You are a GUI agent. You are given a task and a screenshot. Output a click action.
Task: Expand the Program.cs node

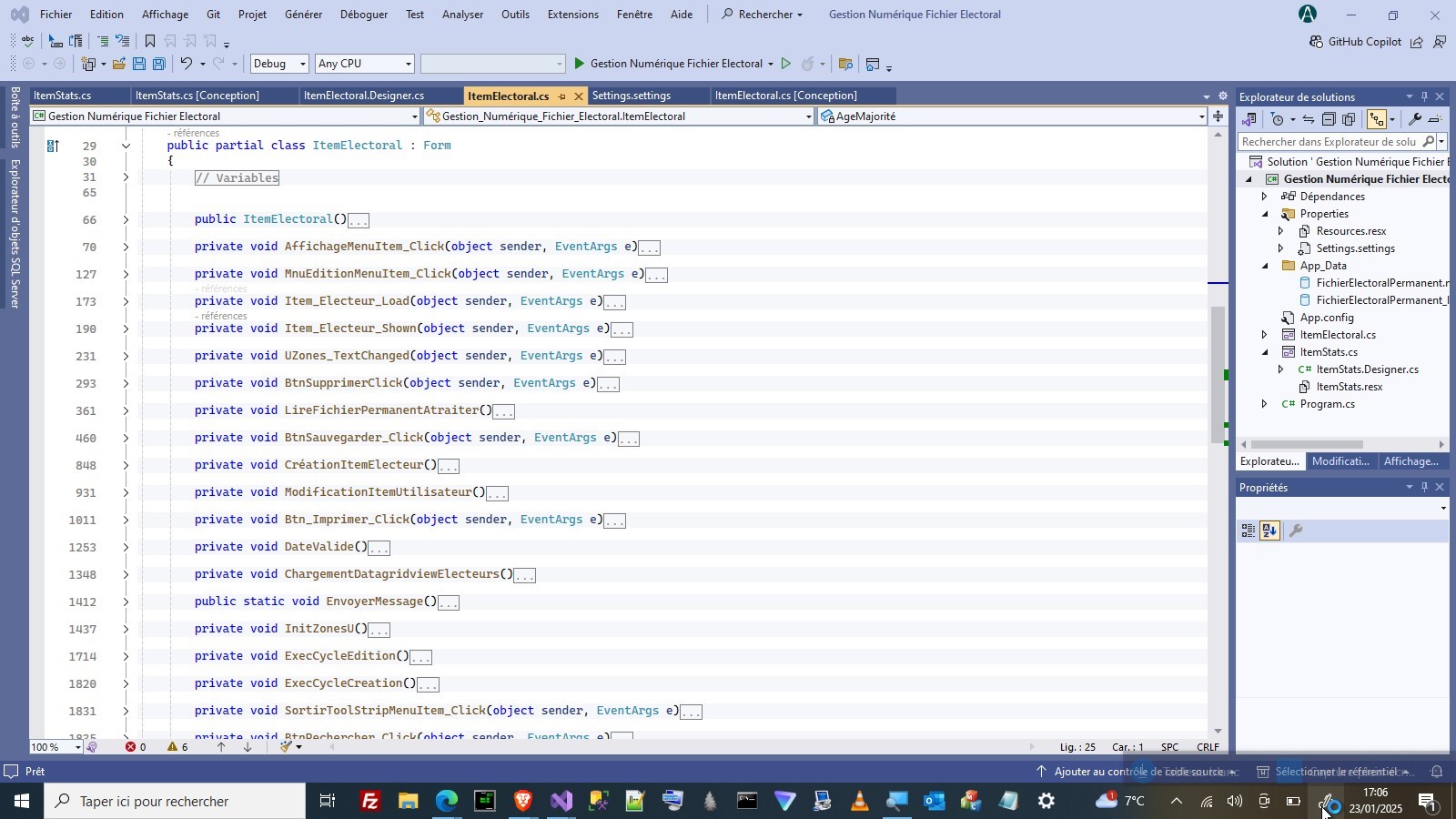point(1264,404)
